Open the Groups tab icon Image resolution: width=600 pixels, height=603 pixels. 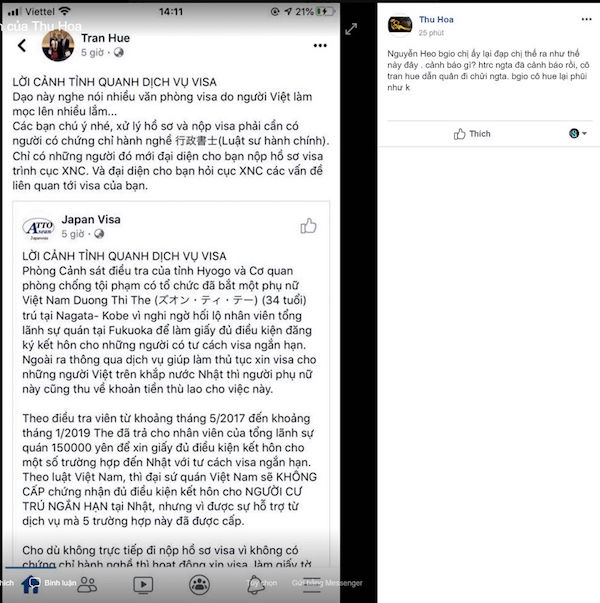tap(199, 585)
